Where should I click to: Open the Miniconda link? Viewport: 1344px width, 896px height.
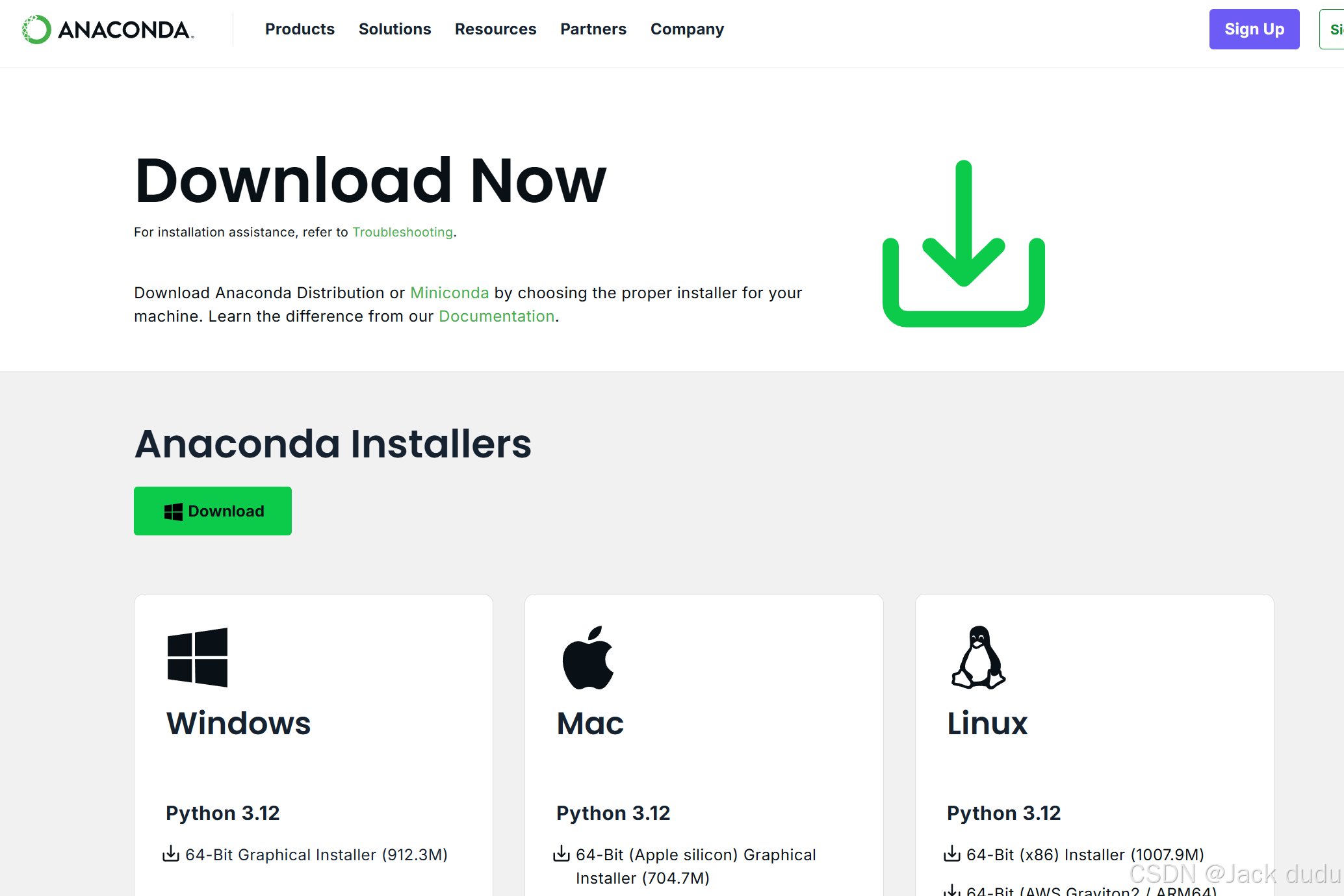click(449, 293)
